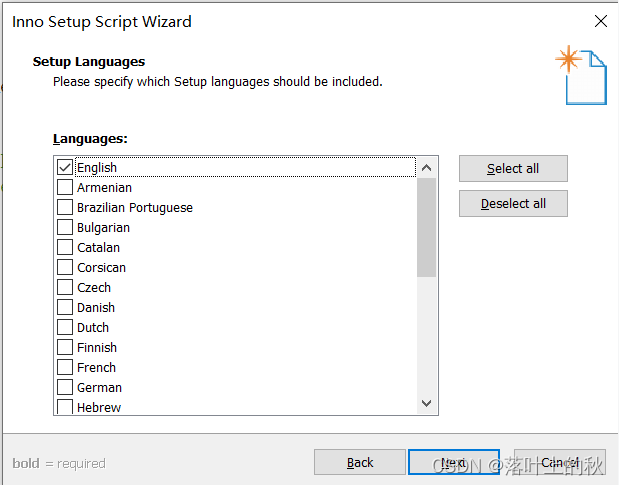Screen dimensions: 619x485
Task: Enable the Brazilian Portuguese checkbox
Action: coord(65,207)
